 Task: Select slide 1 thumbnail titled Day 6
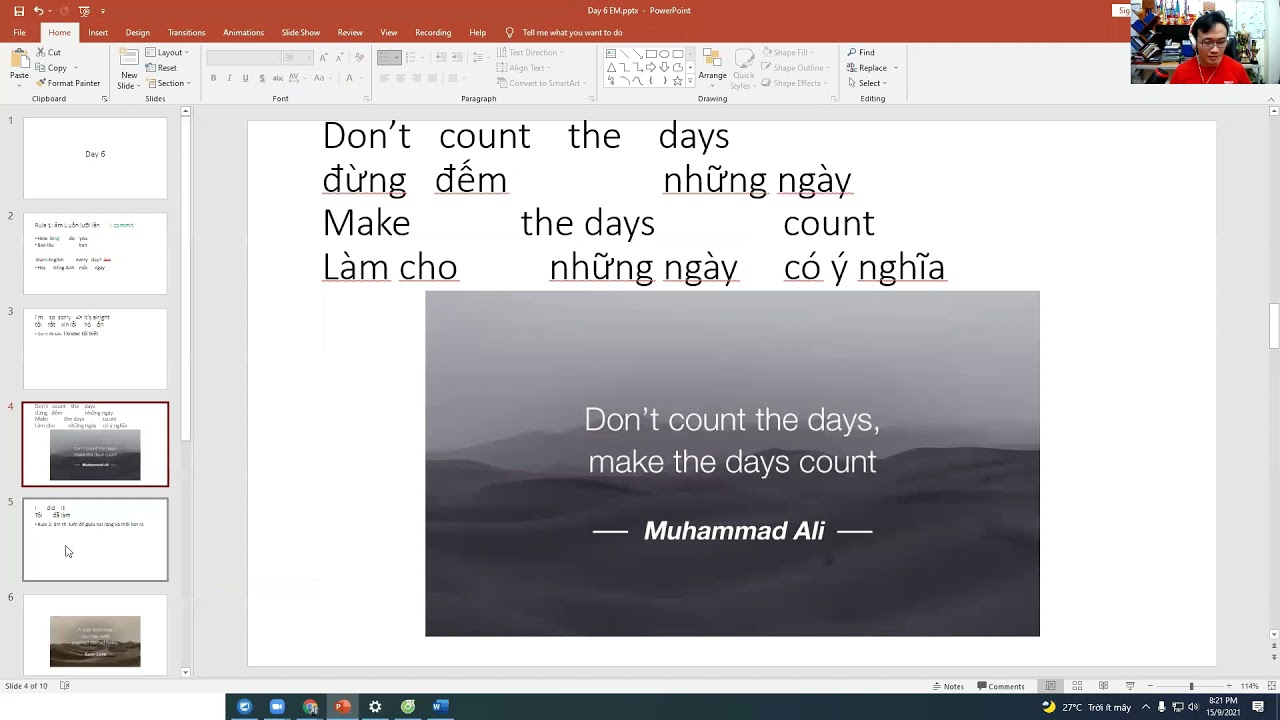95,158
